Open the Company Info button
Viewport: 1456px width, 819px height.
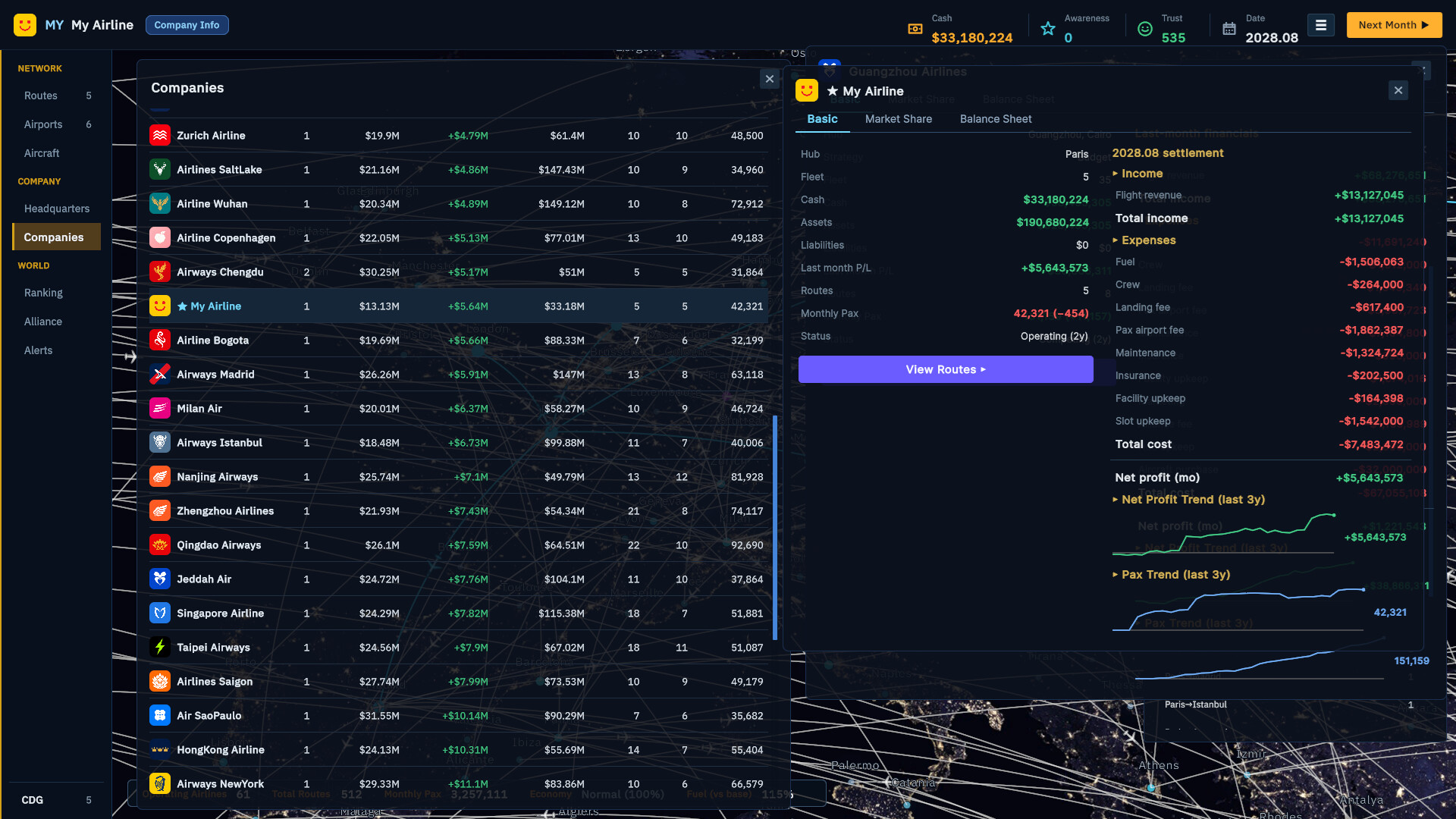187,25
